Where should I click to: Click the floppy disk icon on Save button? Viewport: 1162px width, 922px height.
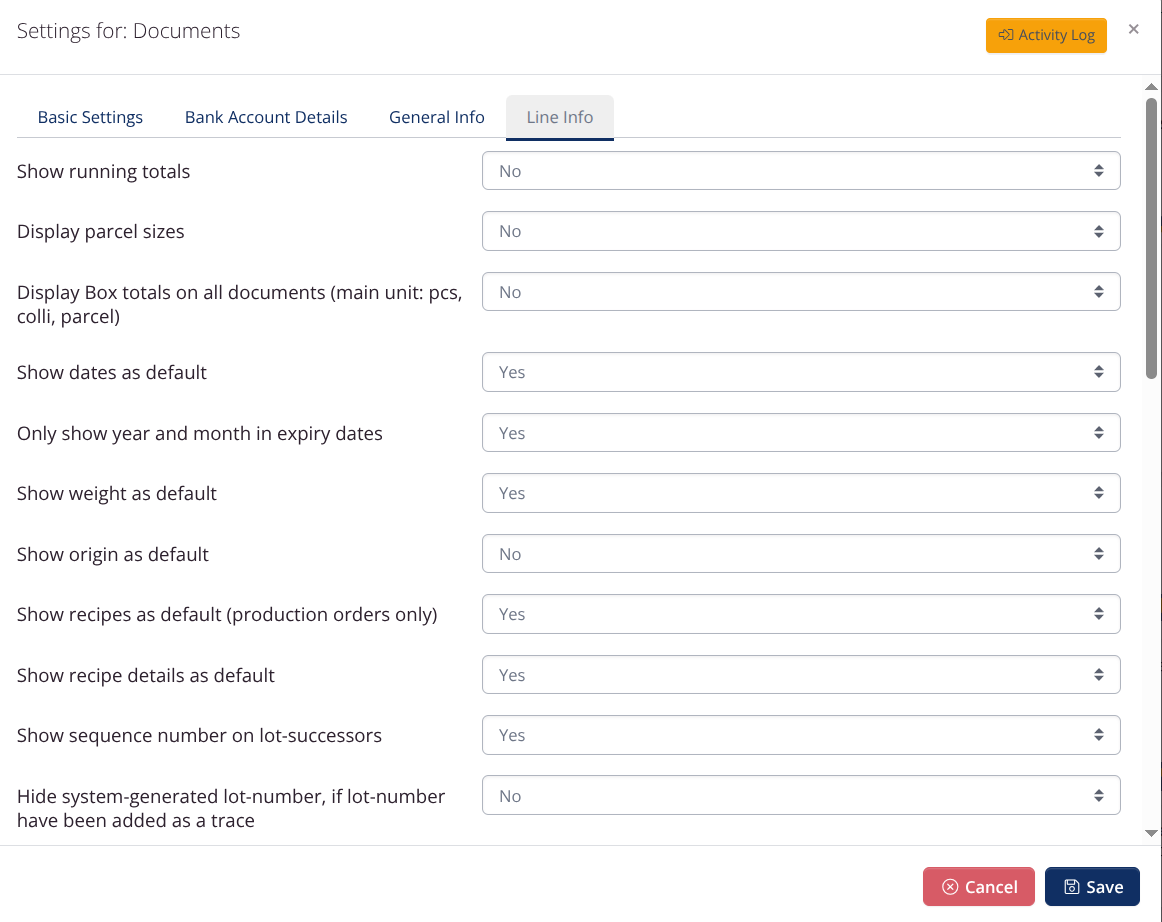tap(1072, 886)
